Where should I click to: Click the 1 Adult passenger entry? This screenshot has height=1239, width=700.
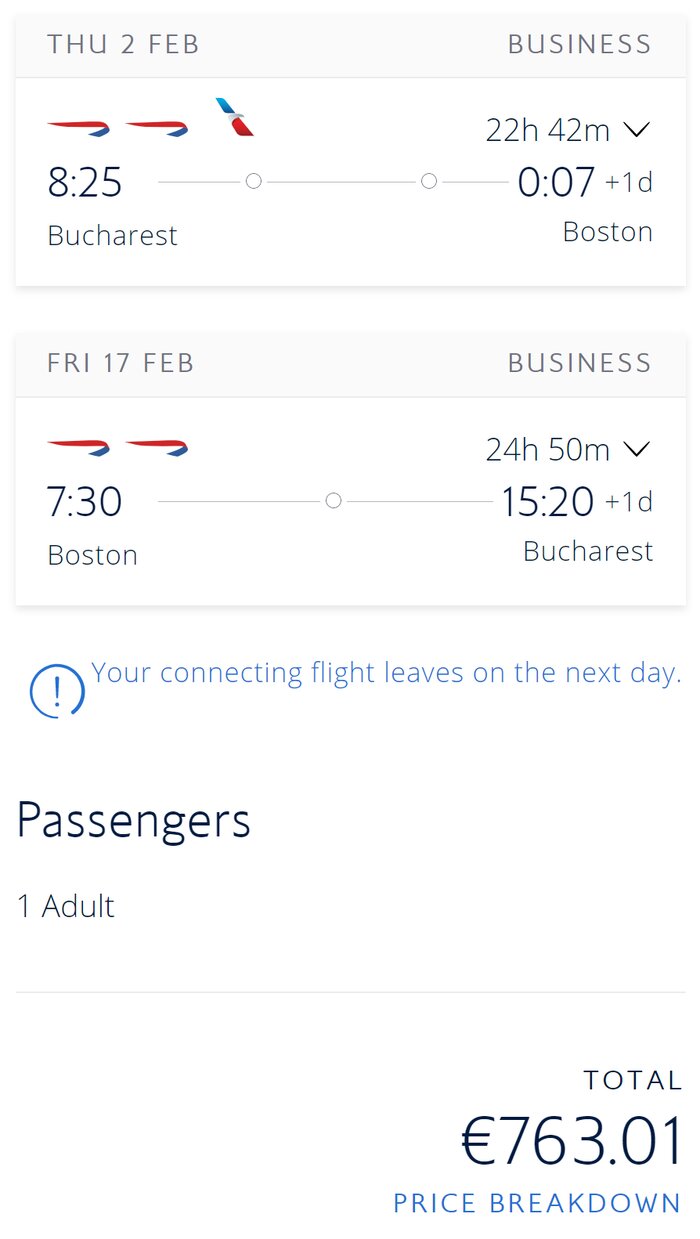pos(66,906)
